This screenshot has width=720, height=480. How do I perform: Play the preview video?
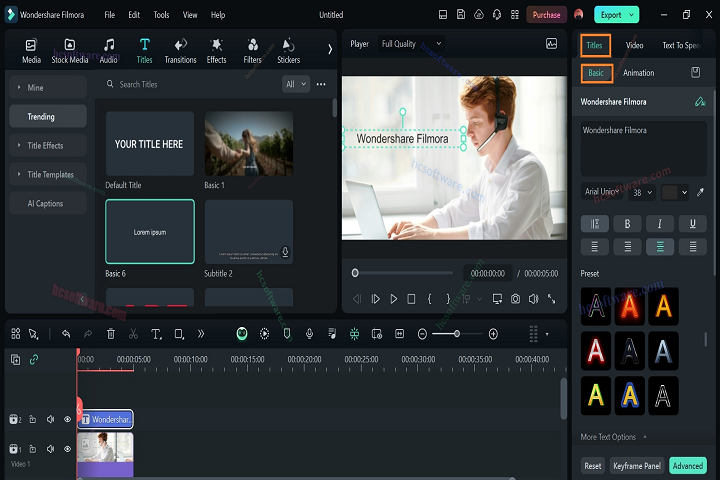pos(394,299)
